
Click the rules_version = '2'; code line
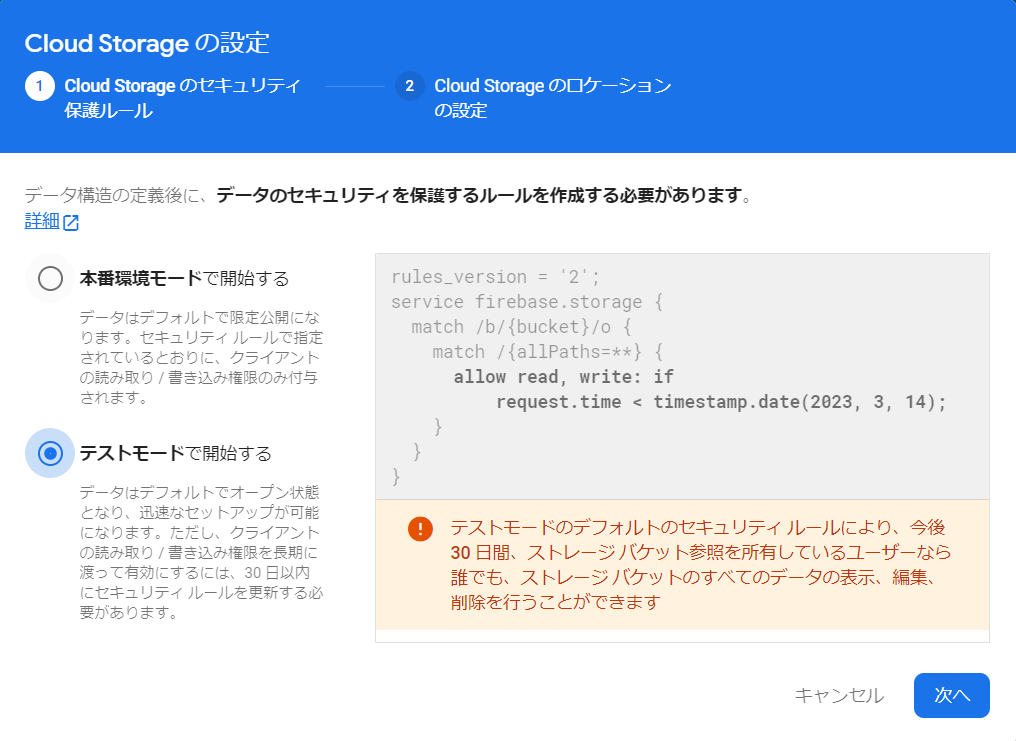[495, 277]
